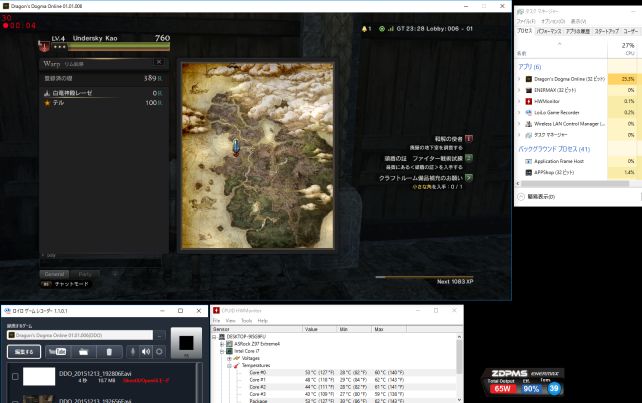Click the edit button left of YouTube icon
The image size is (642, 403).
pyautogui.click(x=24, y=351)
